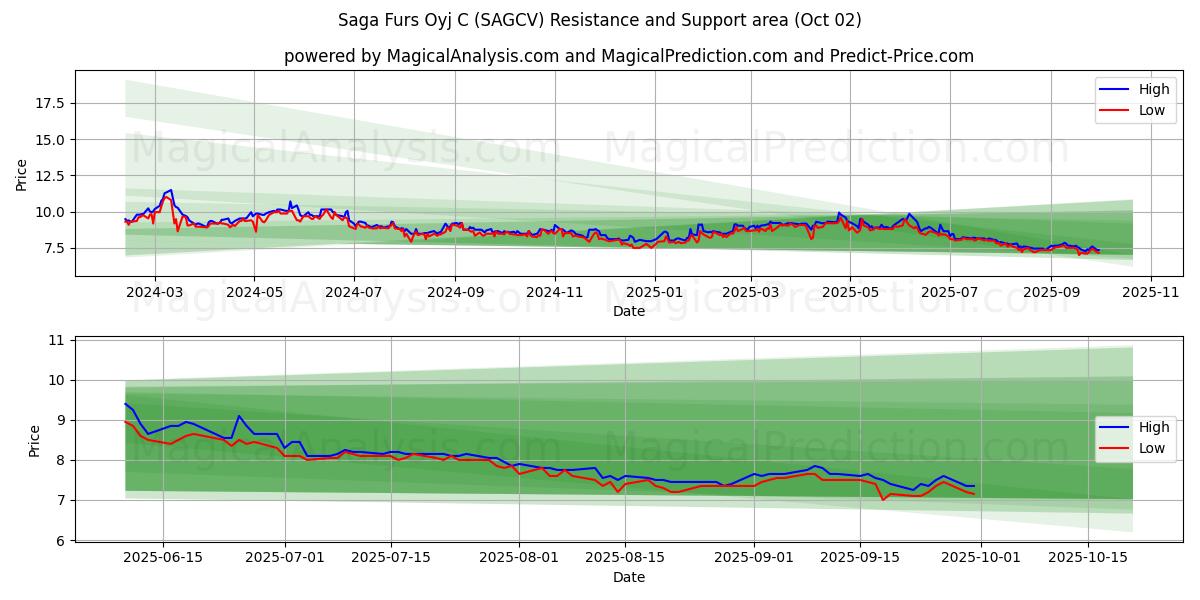Screen dimensions: 1200x600
Task: Select the 2024-03 tick on top chart
Action: 154,292
